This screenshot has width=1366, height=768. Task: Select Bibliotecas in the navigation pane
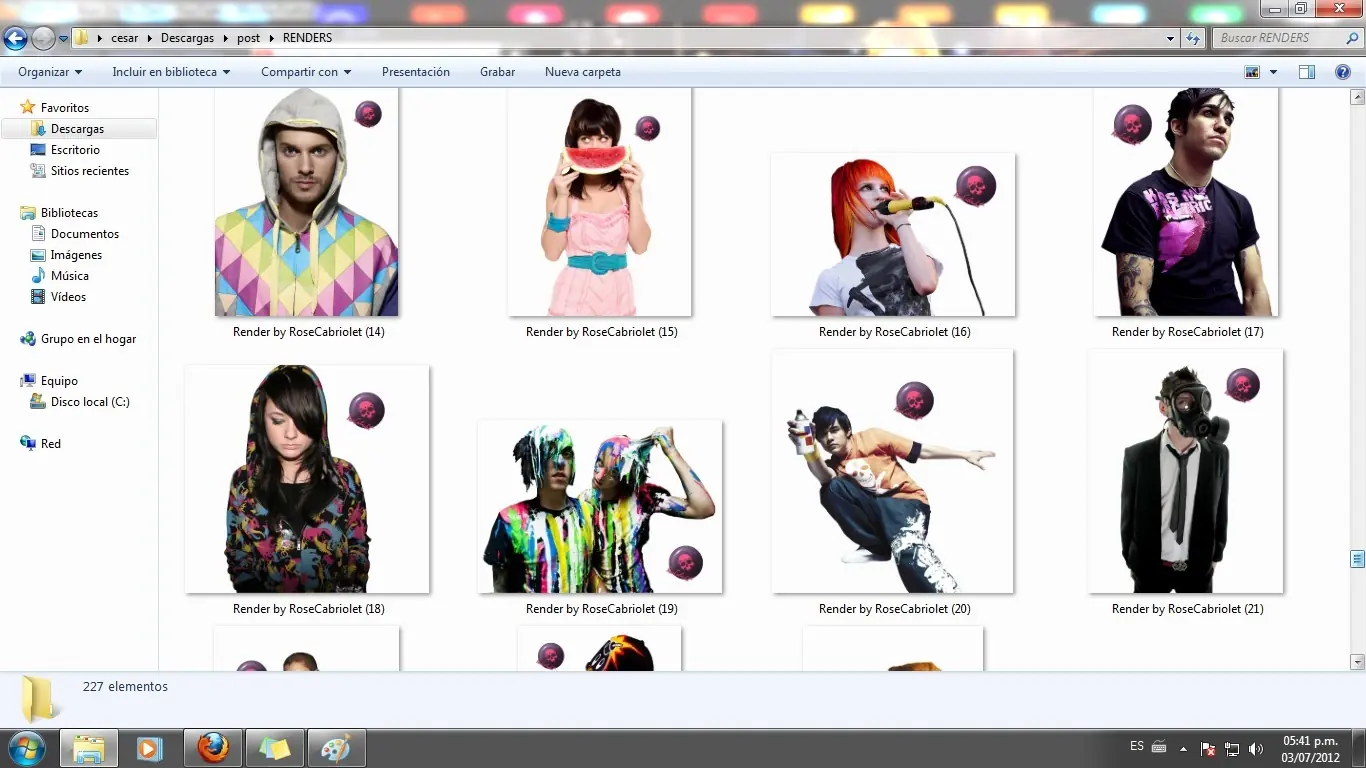point(69,213)
